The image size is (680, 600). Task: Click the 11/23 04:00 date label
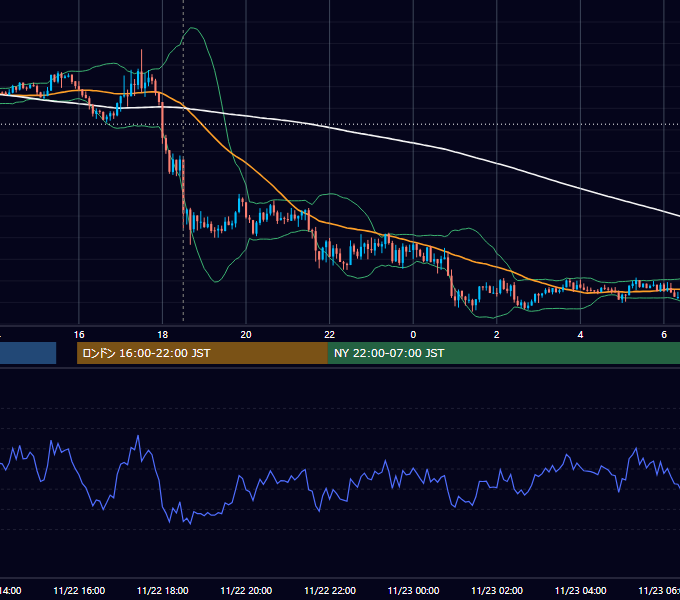tap(581, 590)
